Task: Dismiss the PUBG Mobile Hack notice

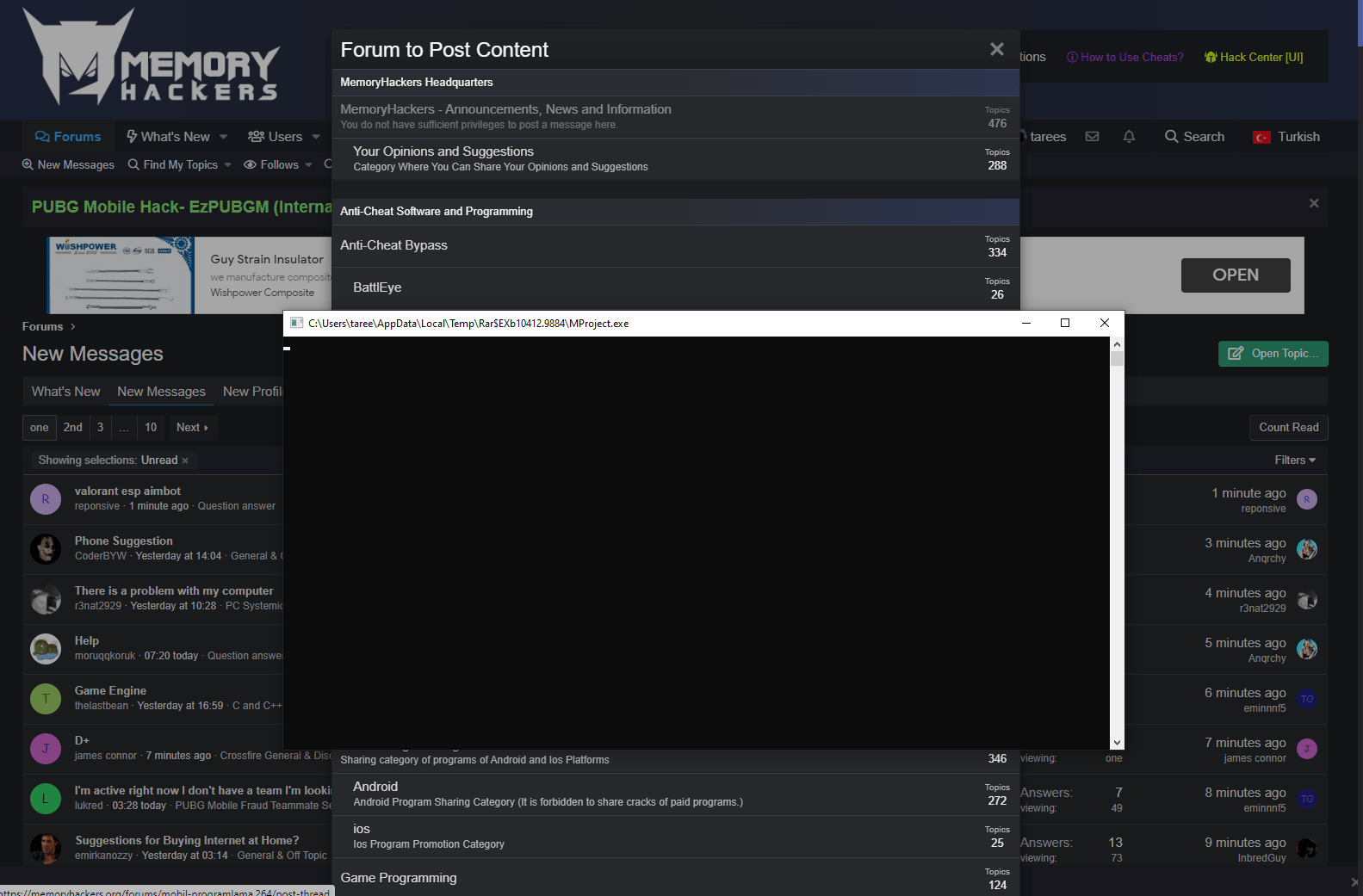Action: pyautogui.click(x=1314, y=203)
